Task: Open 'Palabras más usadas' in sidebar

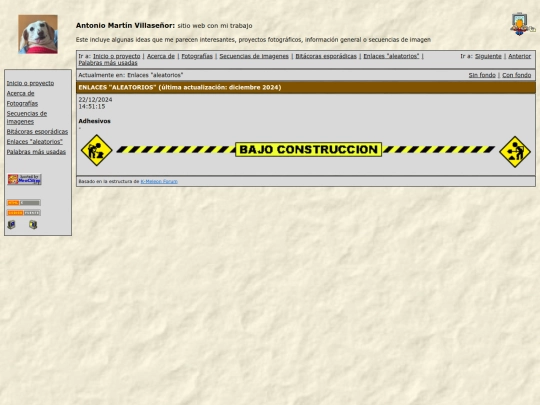Action: (x=36, y=152)
